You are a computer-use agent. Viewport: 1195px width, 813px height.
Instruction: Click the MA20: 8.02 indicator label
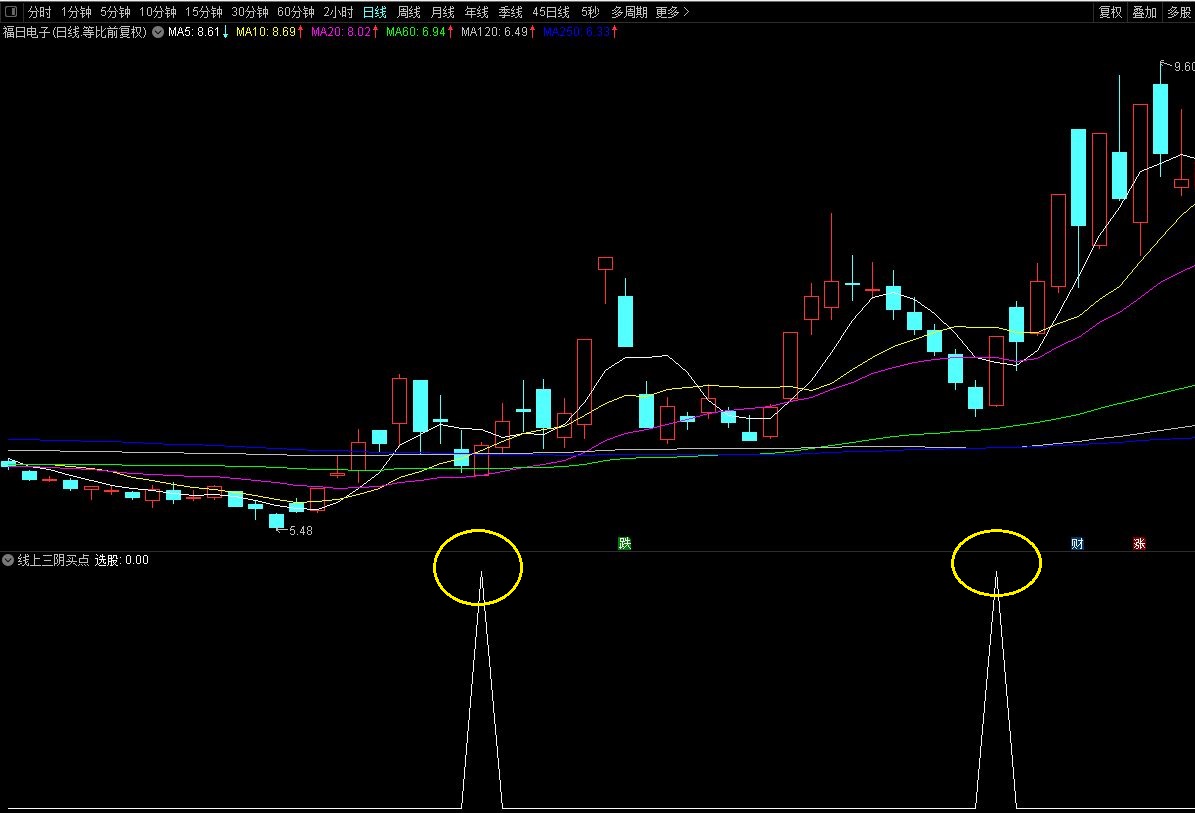tap(341, 32)
